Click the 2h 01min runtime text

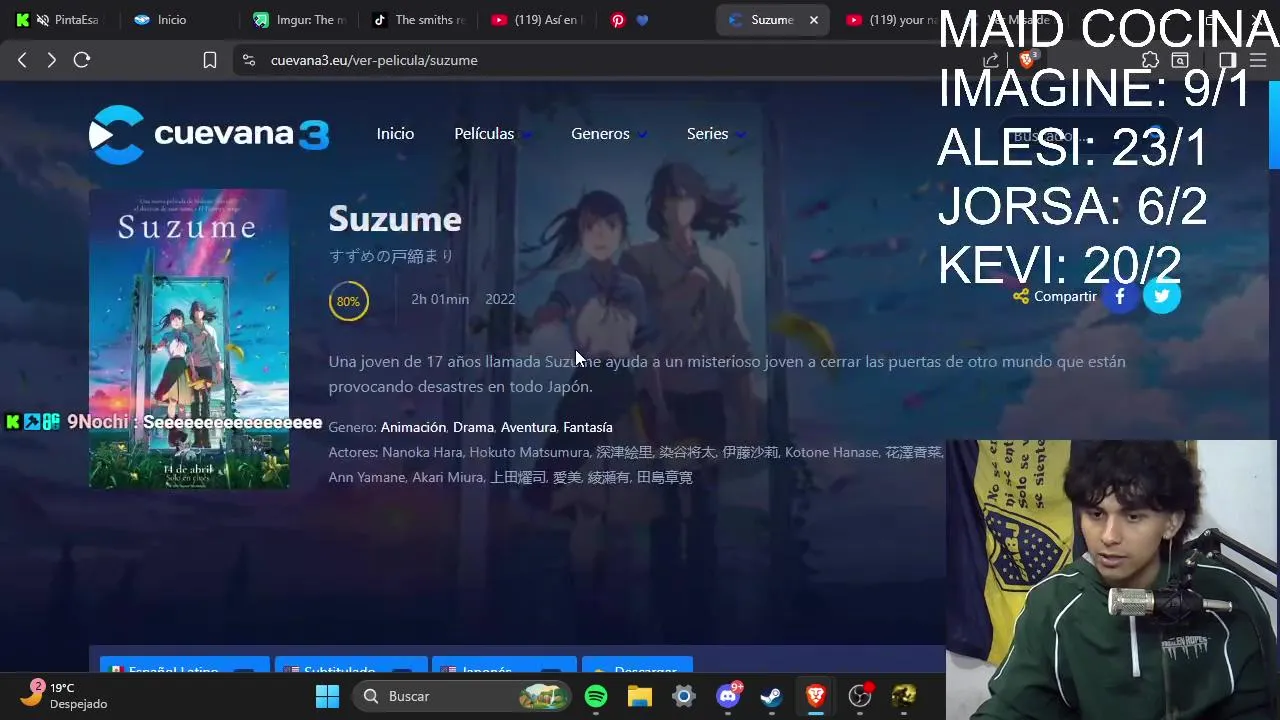440,299
